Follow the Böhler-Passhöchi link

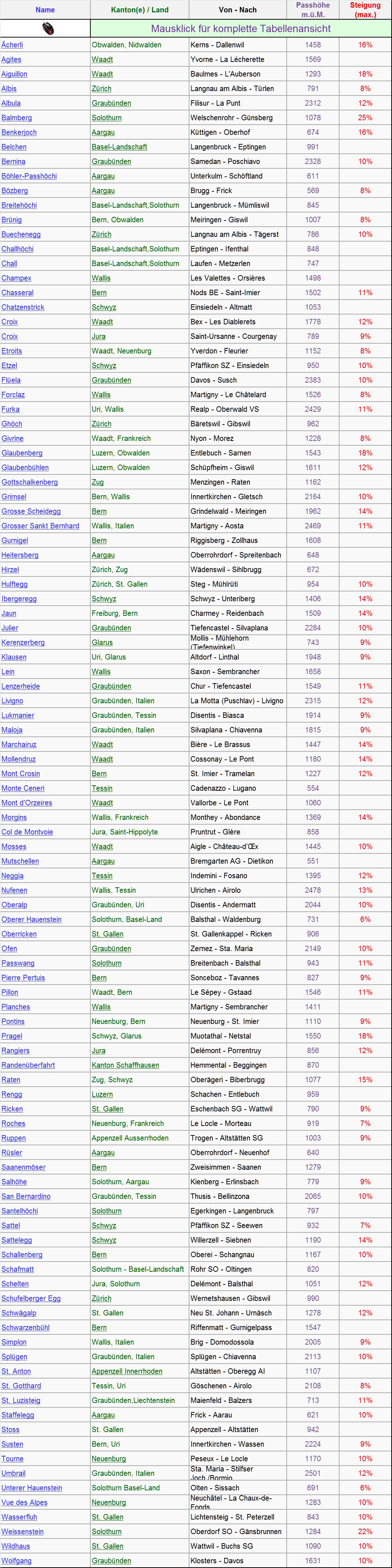(29, 176)
